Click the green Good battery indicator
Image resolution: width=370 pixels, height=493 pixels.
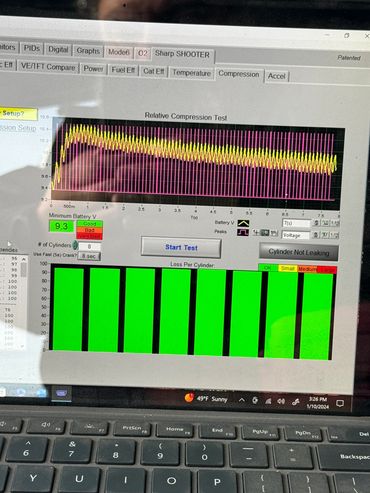[89, 224]
